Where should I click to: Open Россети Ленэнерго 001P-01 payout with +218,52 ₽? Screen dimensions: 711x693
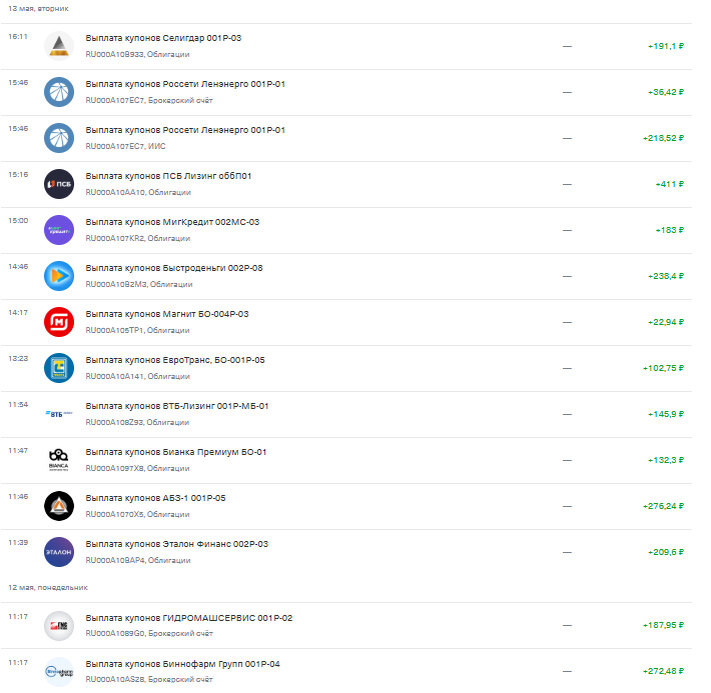click(346, 138)
